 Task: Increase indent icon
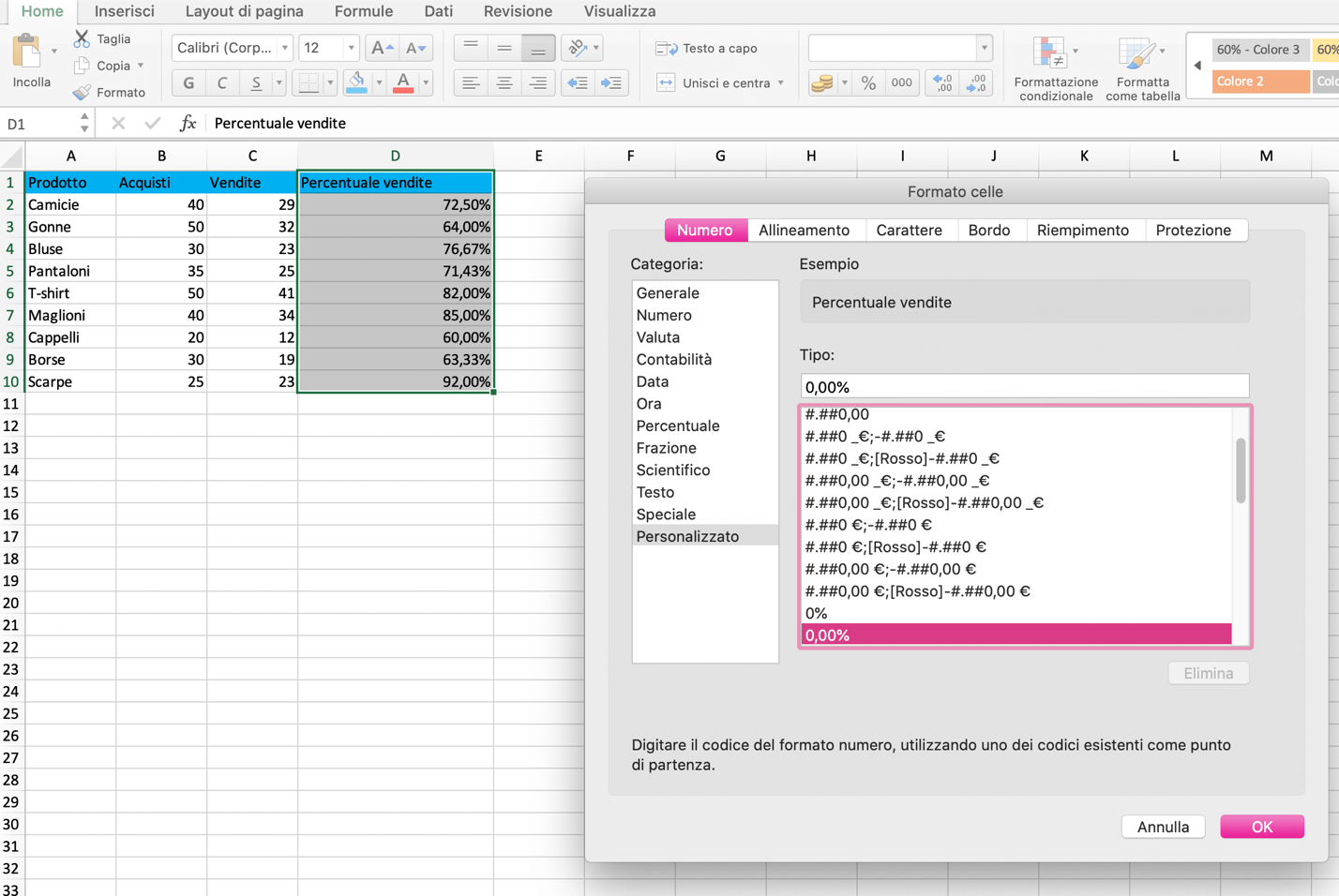tap(611, 82)
